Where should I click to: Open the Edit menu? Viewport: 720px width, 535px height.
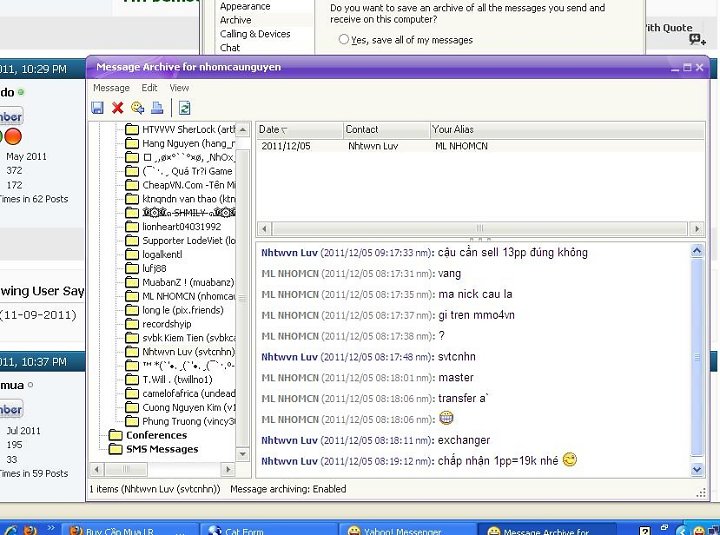click(x=149, y=88)
